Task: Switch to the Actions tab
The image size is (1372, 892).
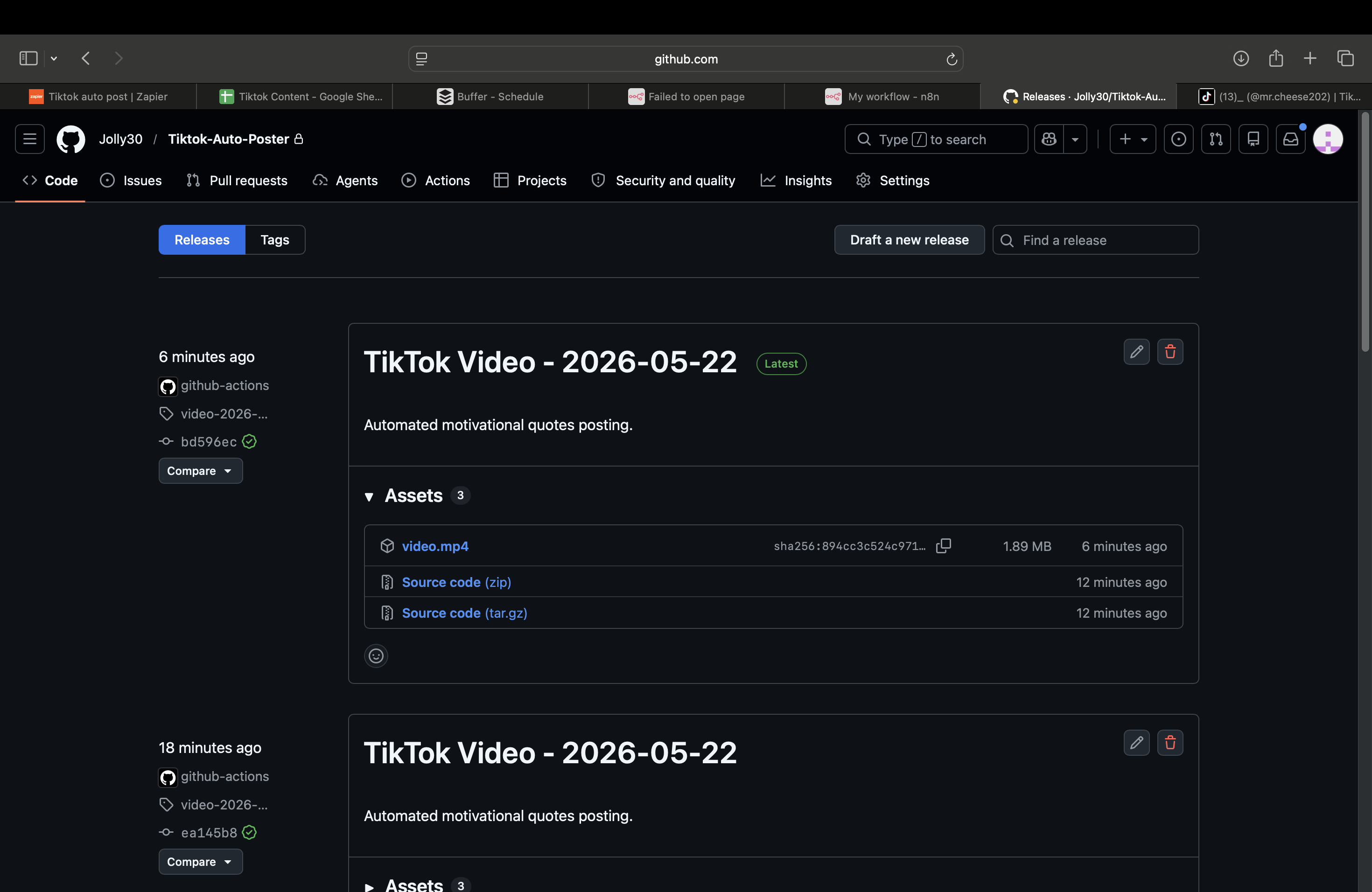Action: click(x=436, y=181)
